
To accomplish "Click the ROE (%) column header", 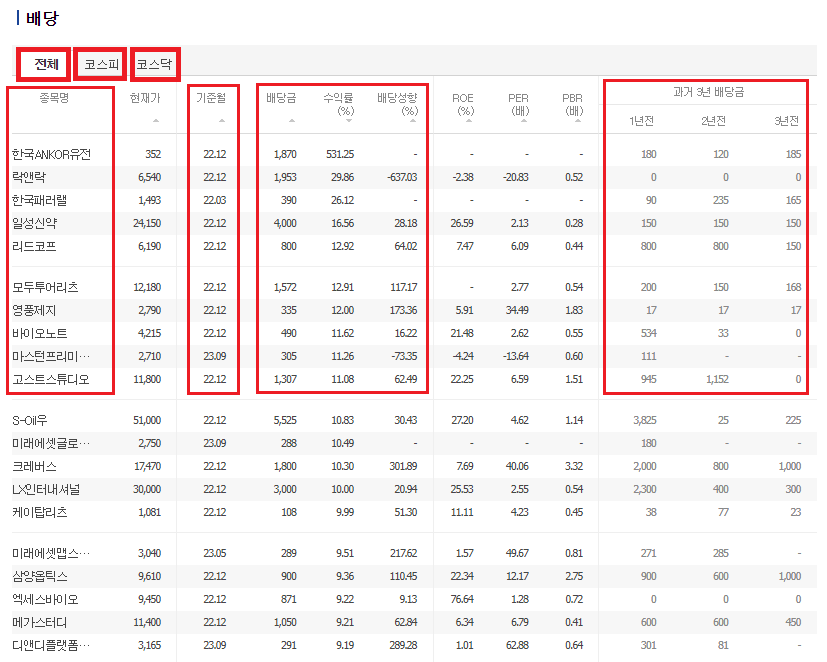I will tap(463, 104).
